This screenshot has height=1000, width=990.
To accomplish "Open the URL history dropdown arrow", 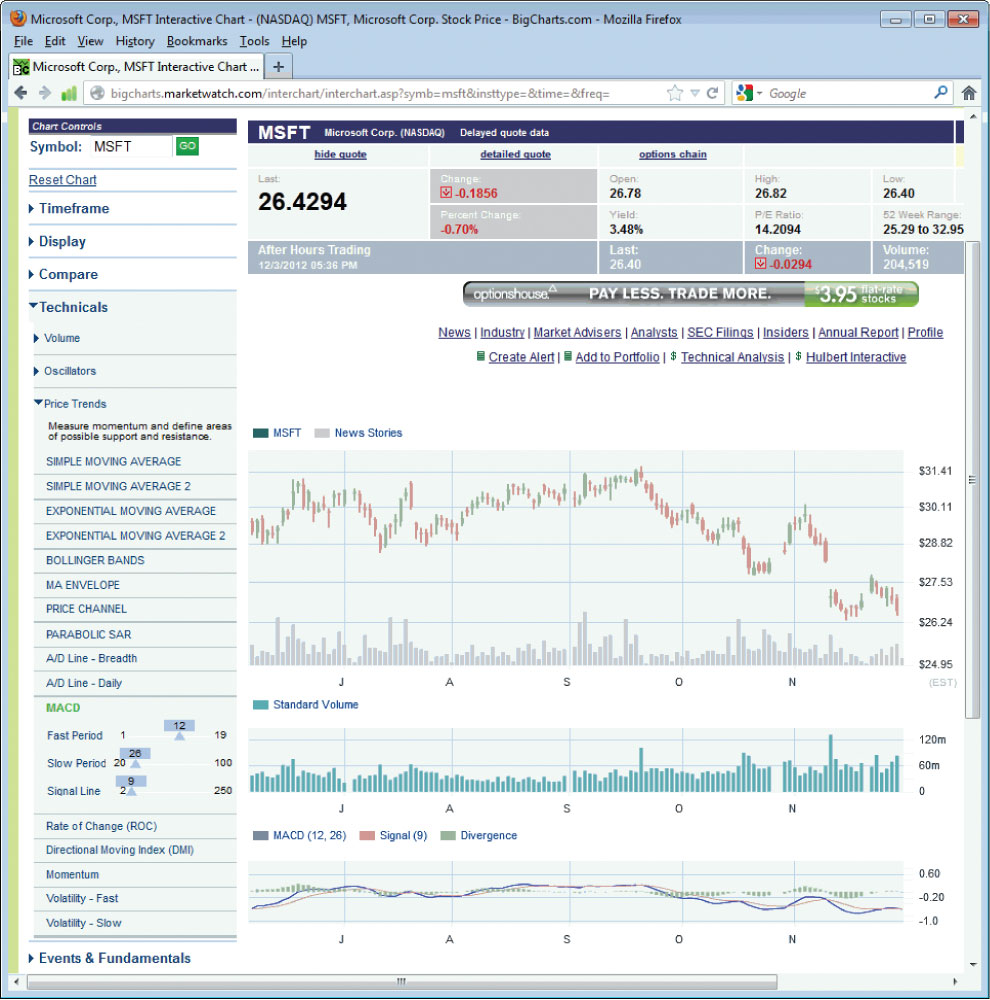I will 695,94.
